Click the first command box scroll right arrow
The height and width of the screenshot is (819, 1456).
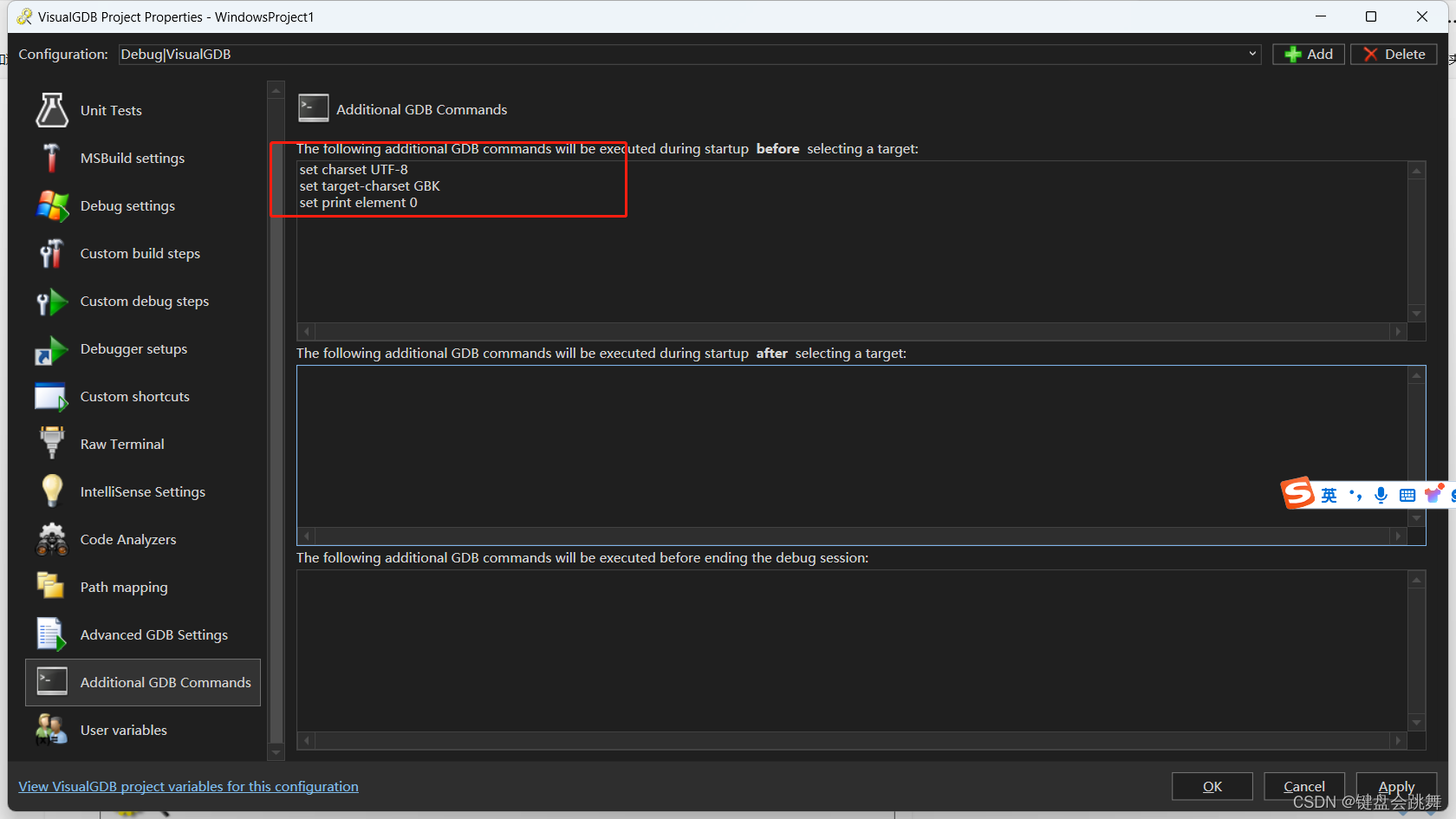(x=1398, y=331)
